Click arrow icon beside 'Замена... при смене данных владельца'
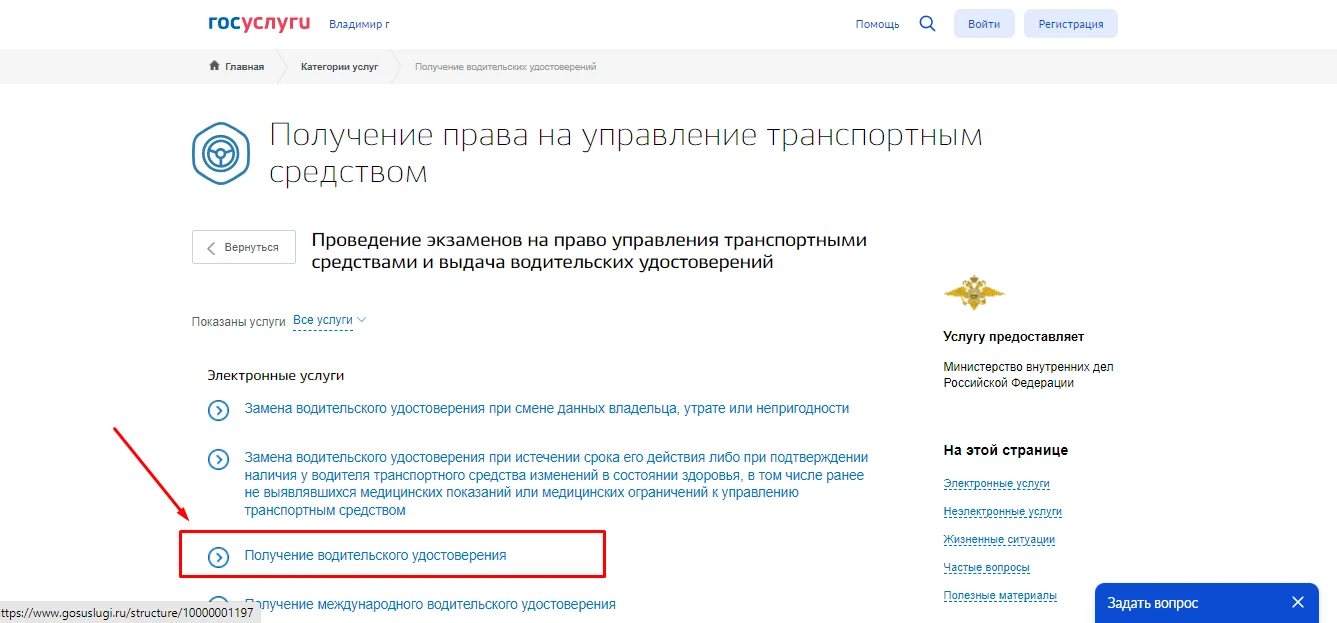 [x=218, y=410]
